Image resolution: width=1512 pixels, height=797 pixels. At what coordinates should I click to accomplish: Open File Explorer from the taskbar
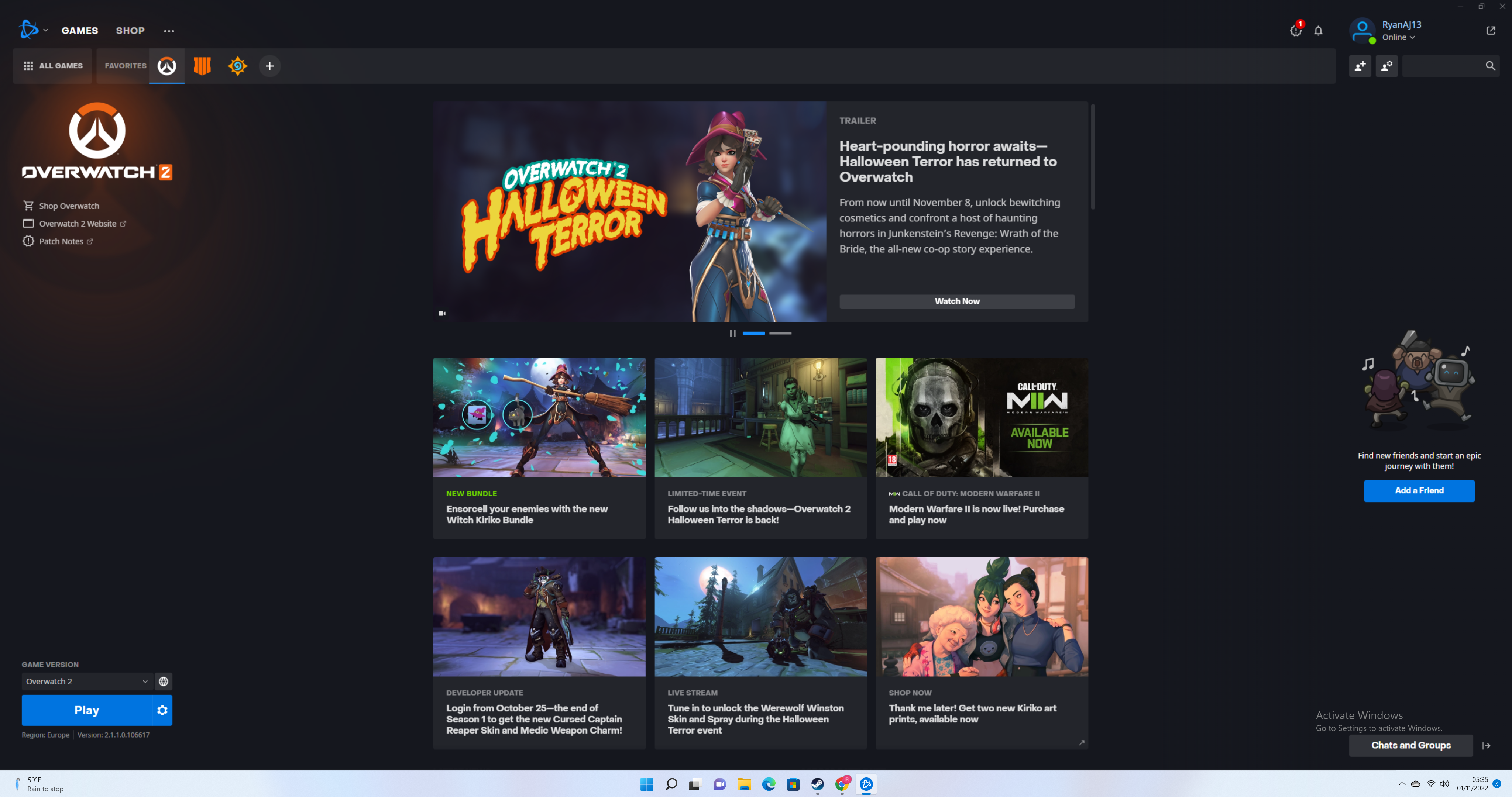(744, 784)
